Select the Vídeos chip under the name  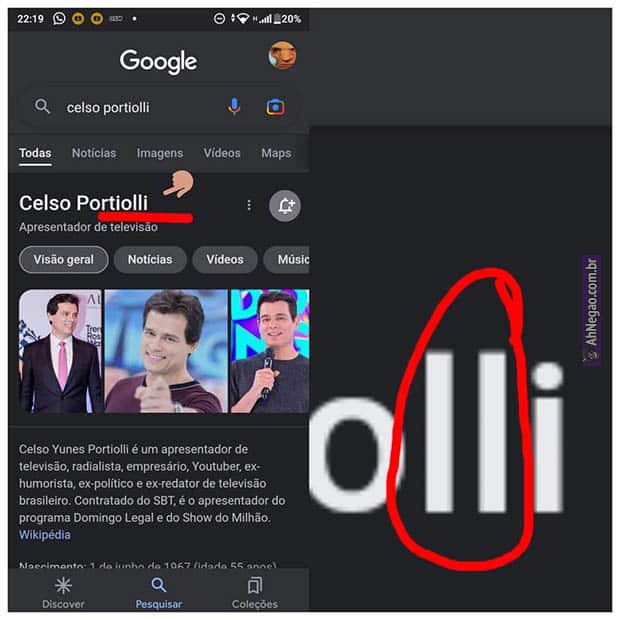(225, 260)
